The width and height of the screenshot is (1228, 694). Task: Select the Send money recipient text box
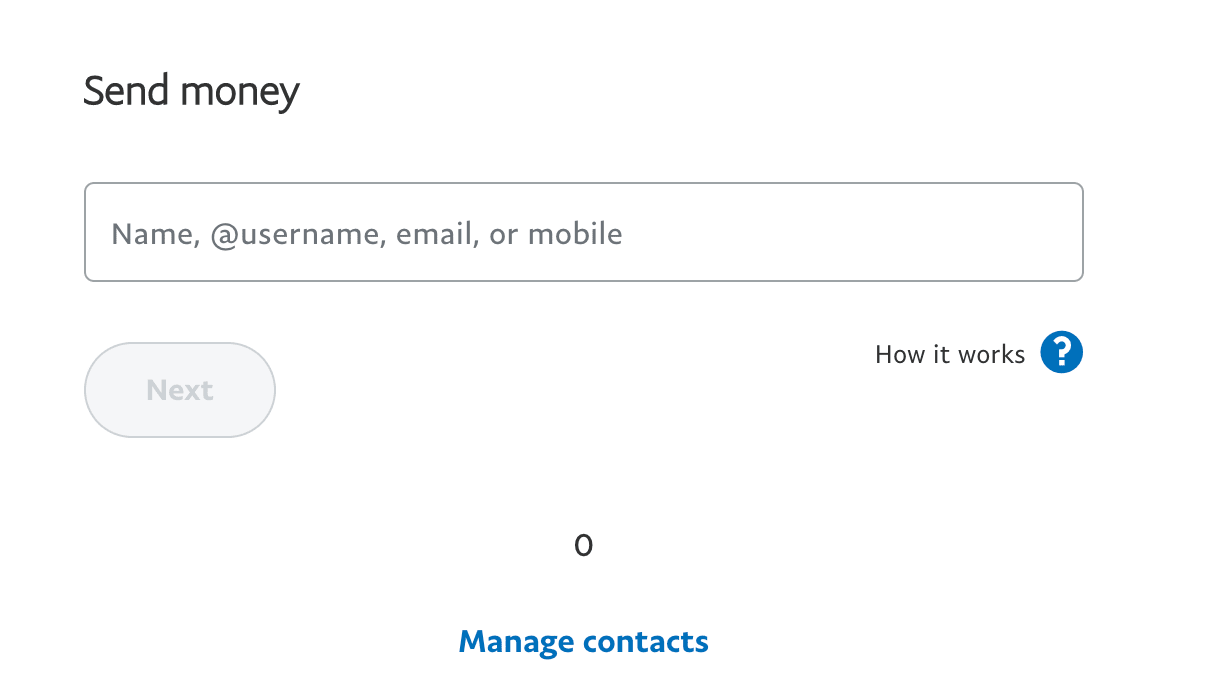click(x=583, y=232)
